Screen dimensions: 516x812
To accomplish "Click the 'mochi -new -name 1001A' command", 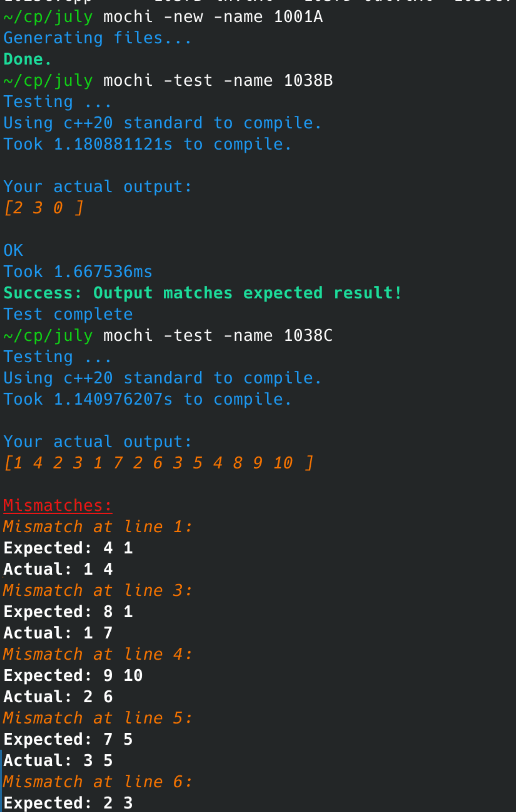I will pos(213,17).
